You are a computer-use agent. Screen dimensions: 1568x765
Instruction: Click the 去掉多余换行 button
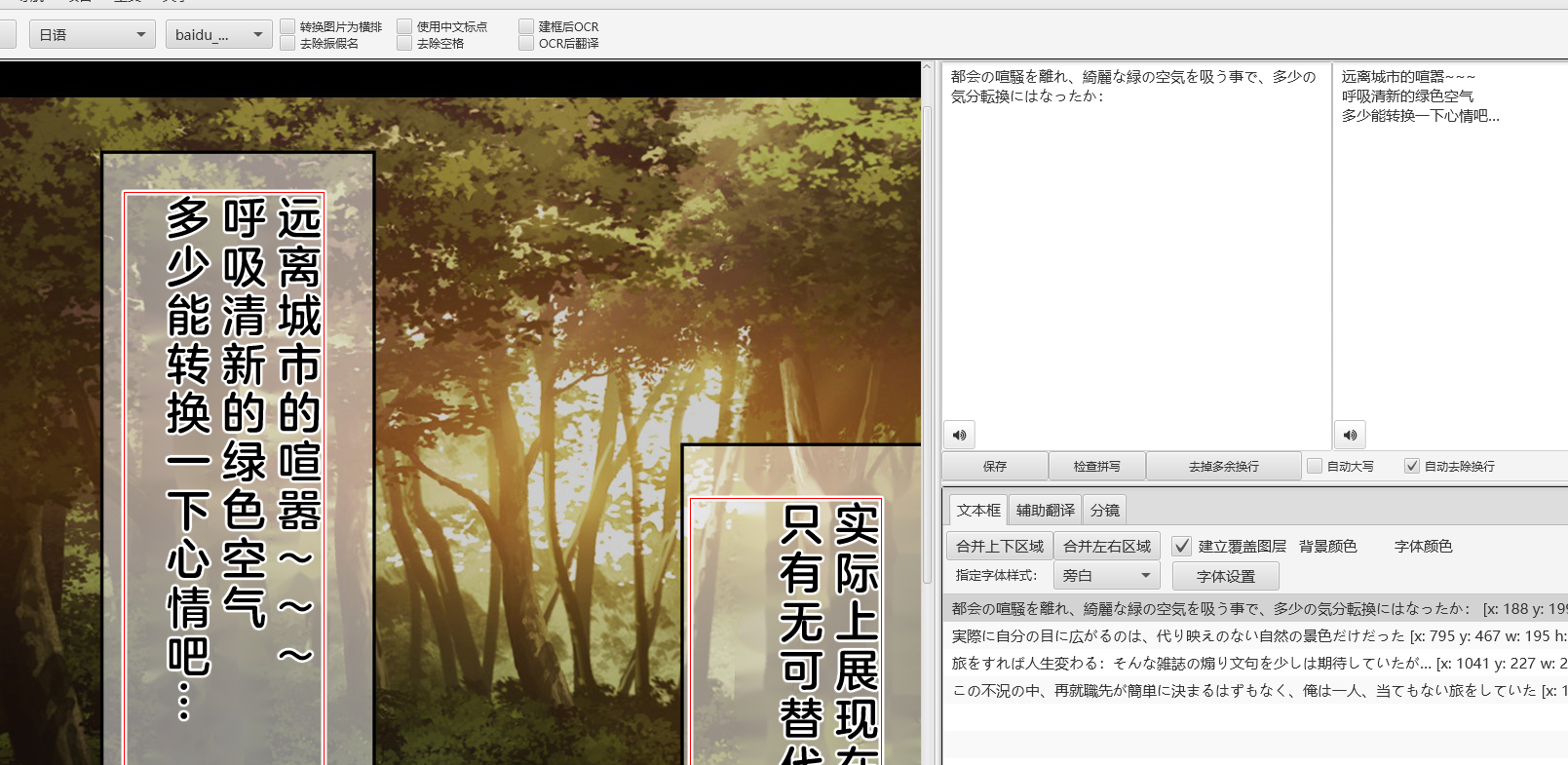pyautogui.click(x=1224, y=466)
